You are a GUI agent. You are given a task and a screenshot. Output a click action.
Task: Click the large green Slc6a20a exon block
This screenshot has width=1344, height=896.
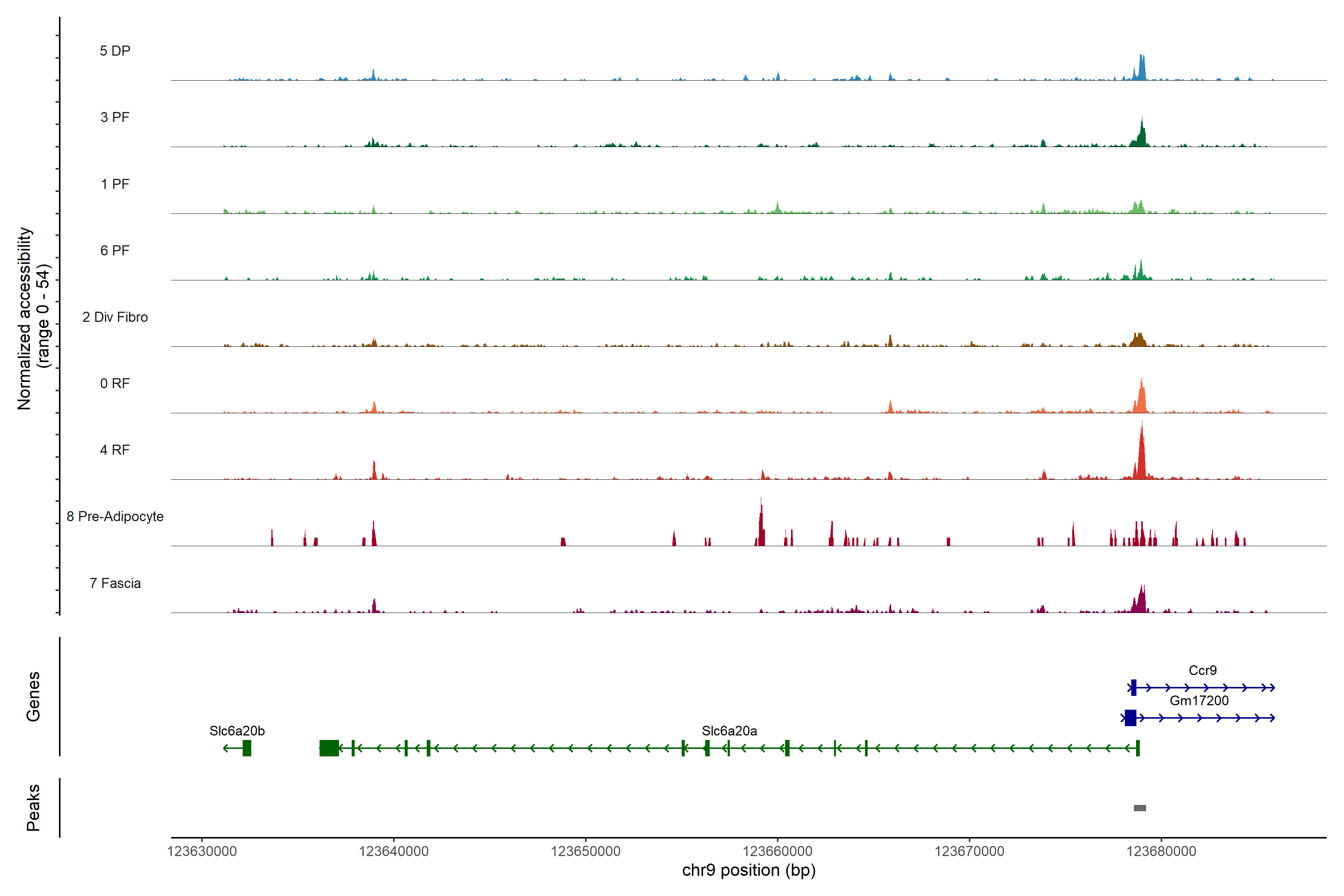click(x=329, y=748)
